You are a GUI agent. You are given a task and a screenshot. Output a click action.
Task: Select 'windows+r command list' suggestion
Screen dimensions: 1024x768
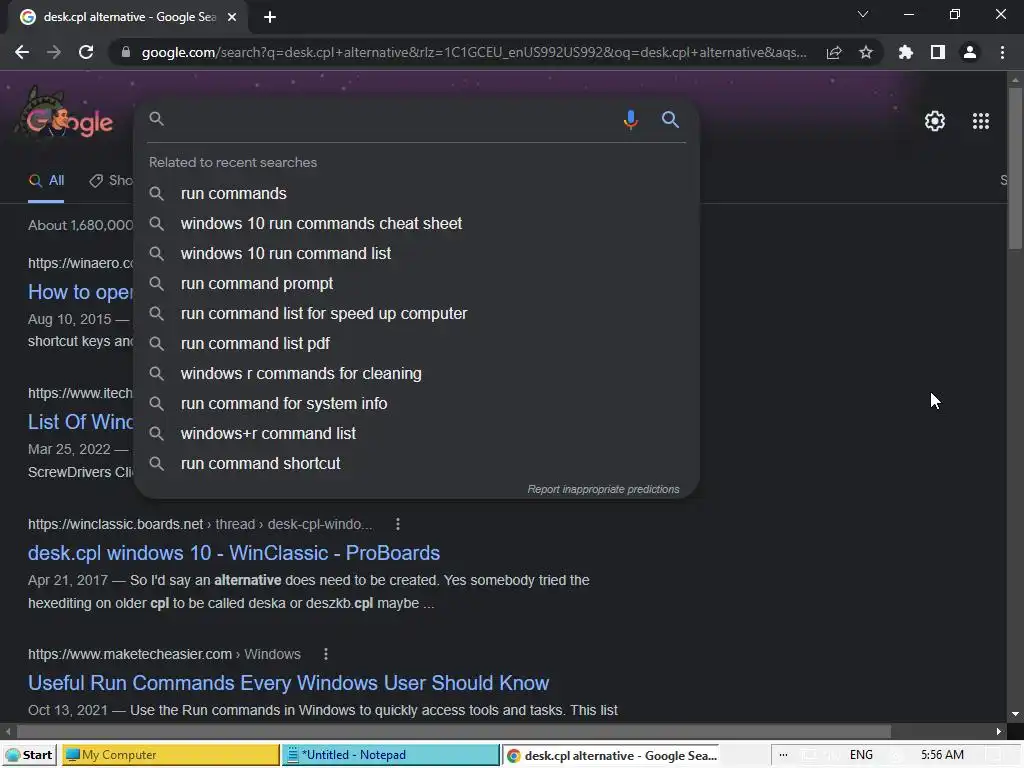pyautogui.click(x=416, y=434)
